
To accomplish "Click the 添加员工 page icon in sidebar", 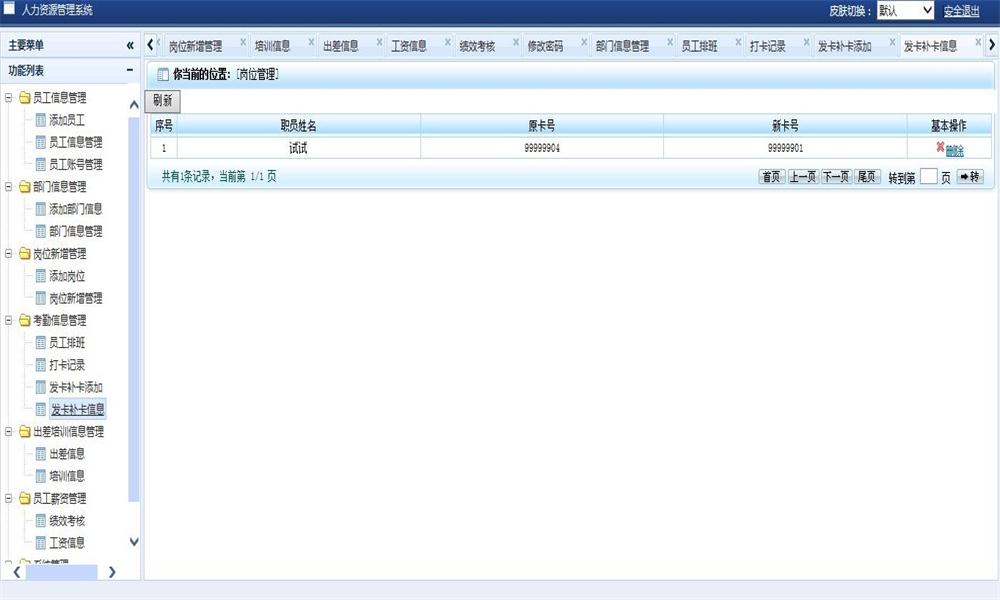I will click(41, 120).
